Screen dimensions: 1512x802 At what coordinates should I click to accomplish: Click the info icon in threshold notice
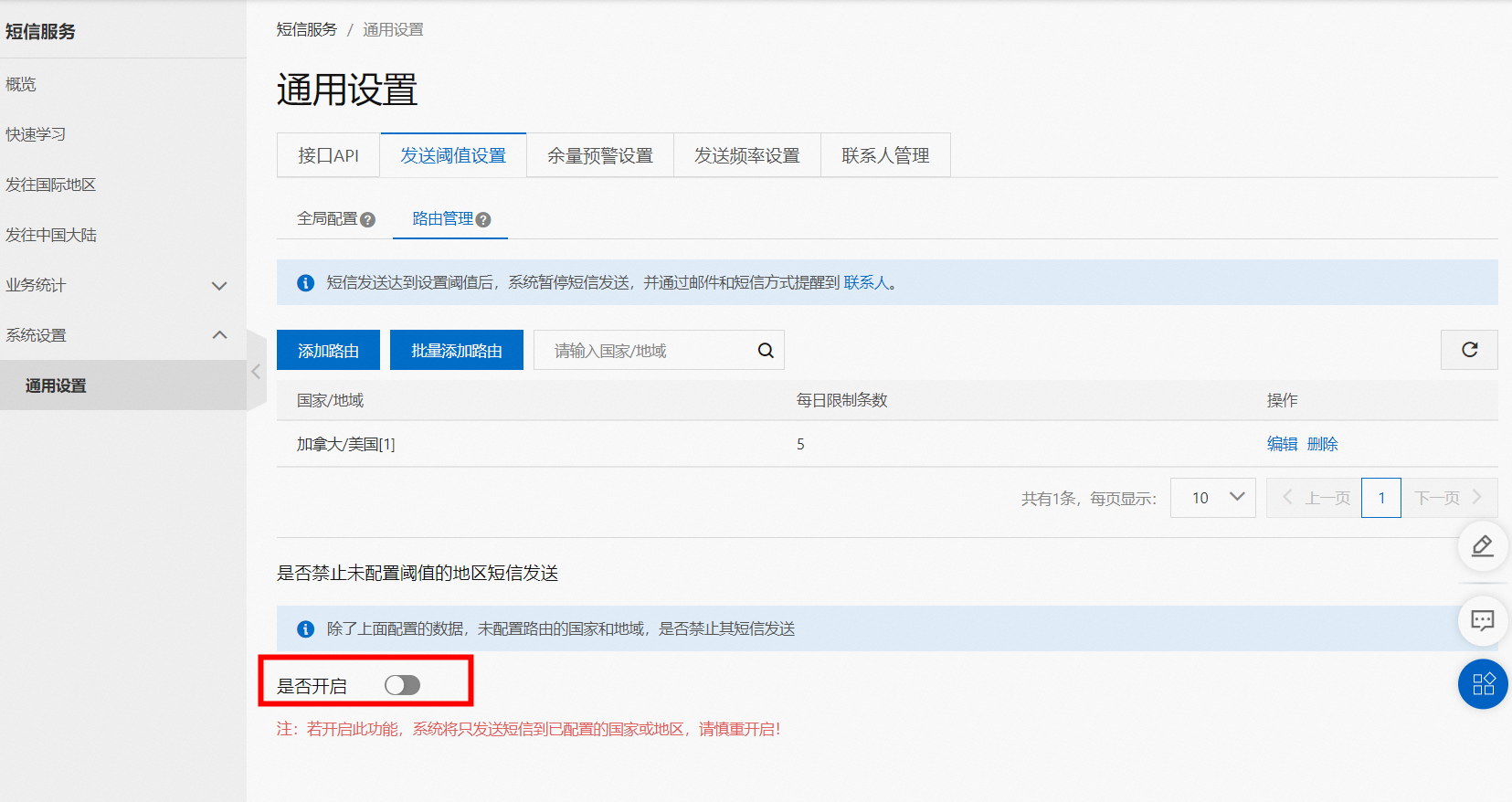point(306,283)
